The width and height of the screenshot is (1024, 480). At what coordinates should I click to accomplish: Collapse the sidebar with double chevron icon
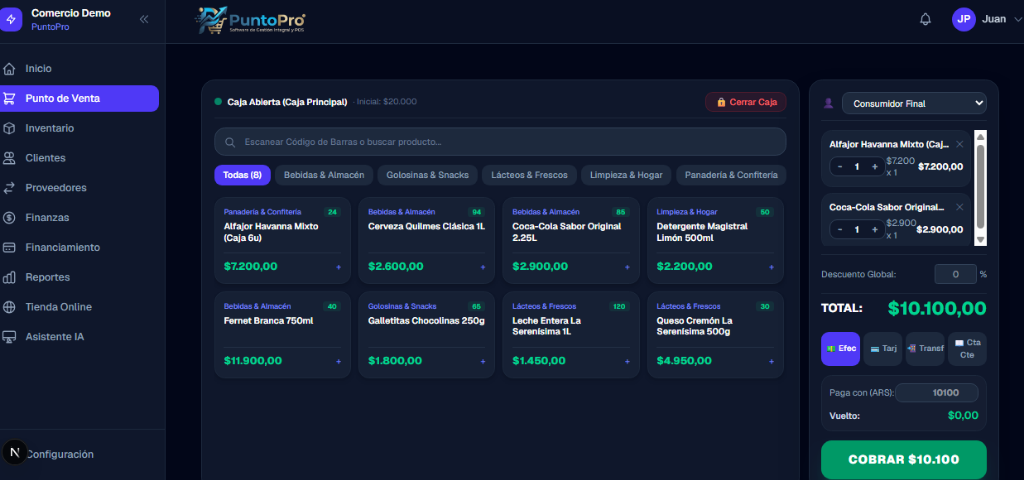144,19
